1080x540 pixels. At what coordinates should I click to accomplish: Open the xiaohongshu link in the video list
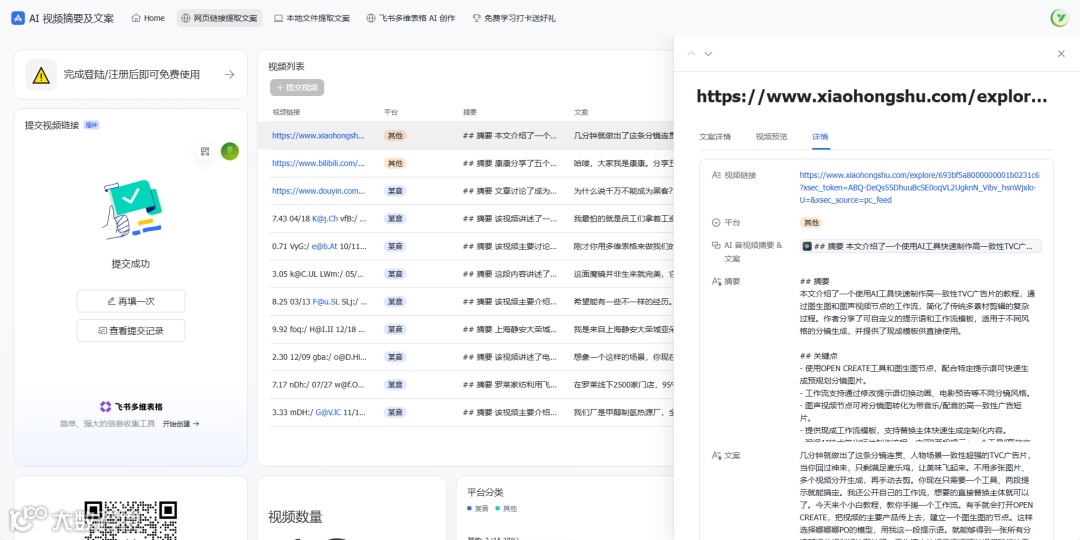click(318, 136)
